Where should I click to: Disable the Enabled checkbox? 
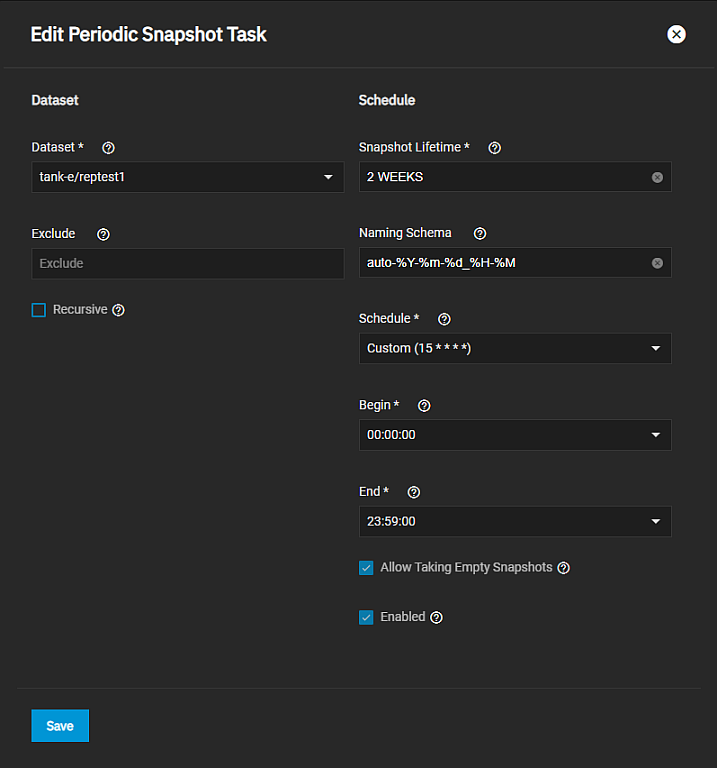coord(366,617)
